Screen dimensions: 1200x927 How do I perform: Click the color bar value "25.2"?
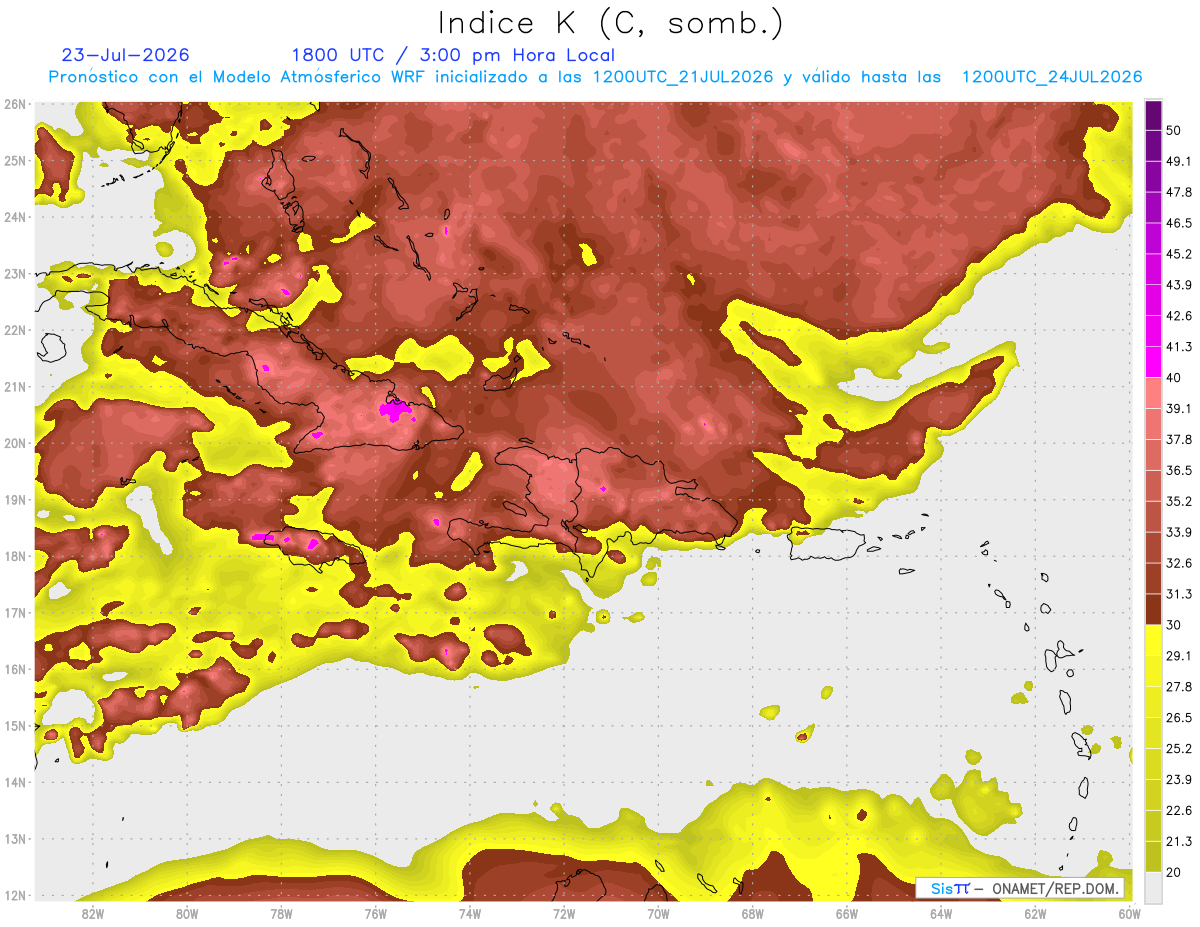1179,749
